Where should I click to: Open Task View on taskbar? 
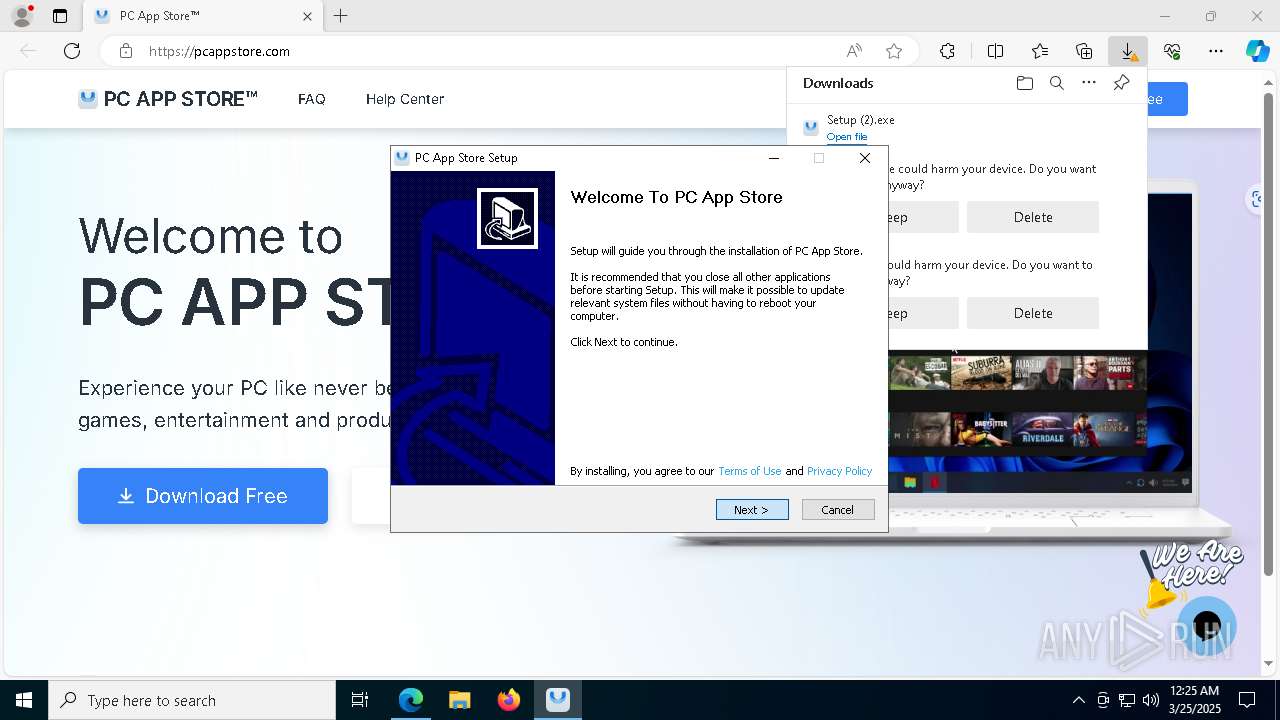[x=360, y=700]
